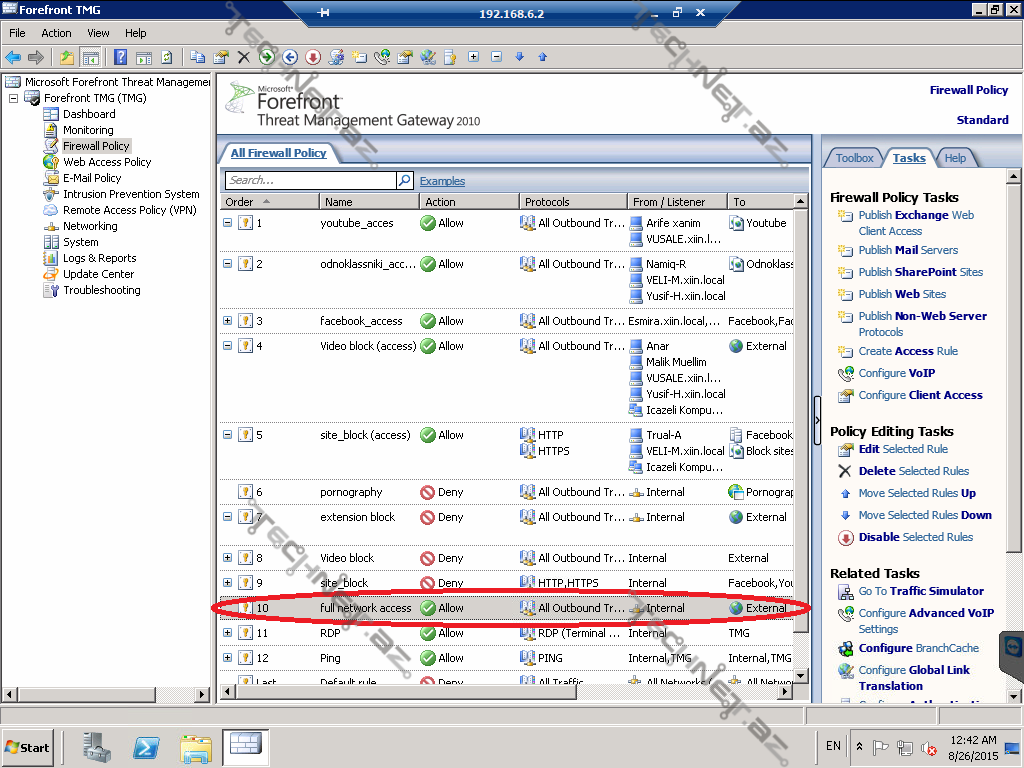Click the Back arrow in the toolbar
The height and width of the screenshot is (768, 1024).
[13, 57]
